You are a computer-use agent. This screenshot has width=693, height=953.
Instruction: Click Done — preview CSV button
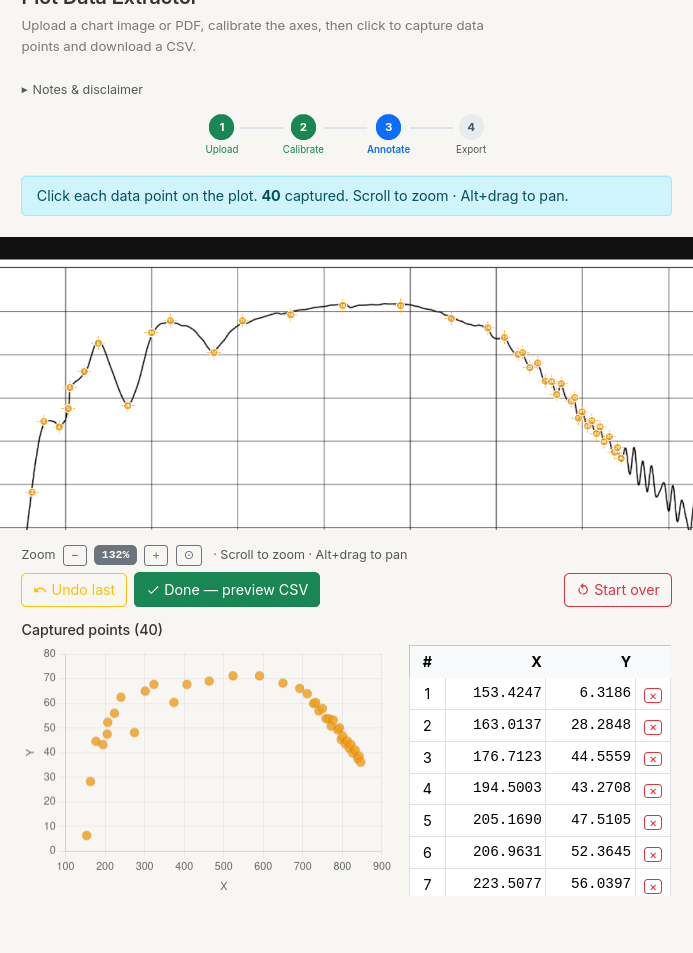click(x=227, y=590)
